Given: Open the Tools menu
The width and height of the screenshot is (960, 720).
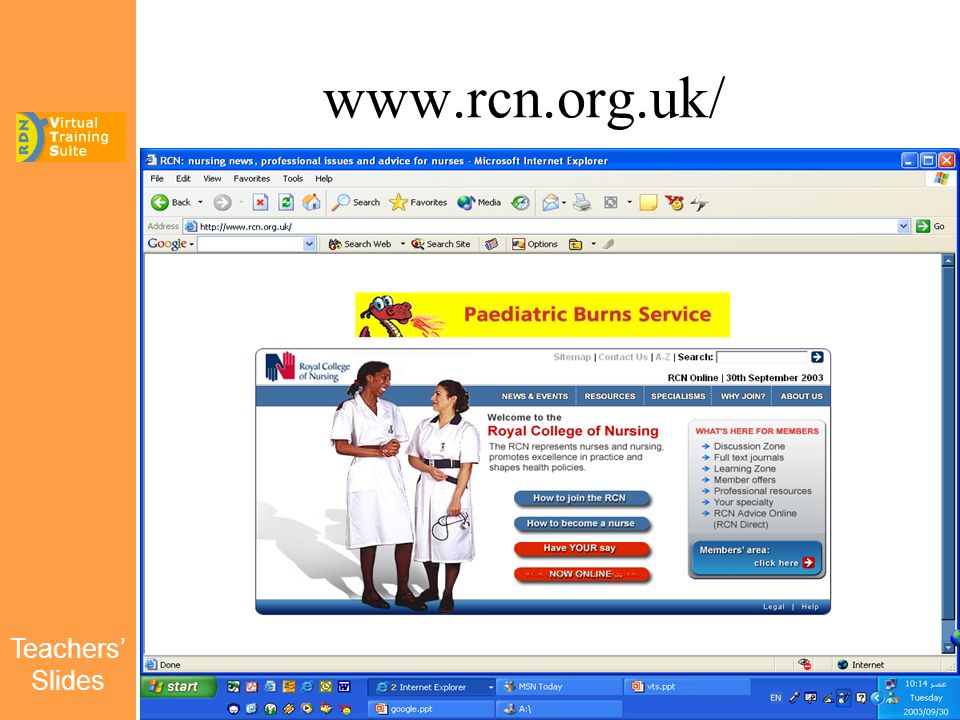Looking at the screenshot, I should point(293,179).
